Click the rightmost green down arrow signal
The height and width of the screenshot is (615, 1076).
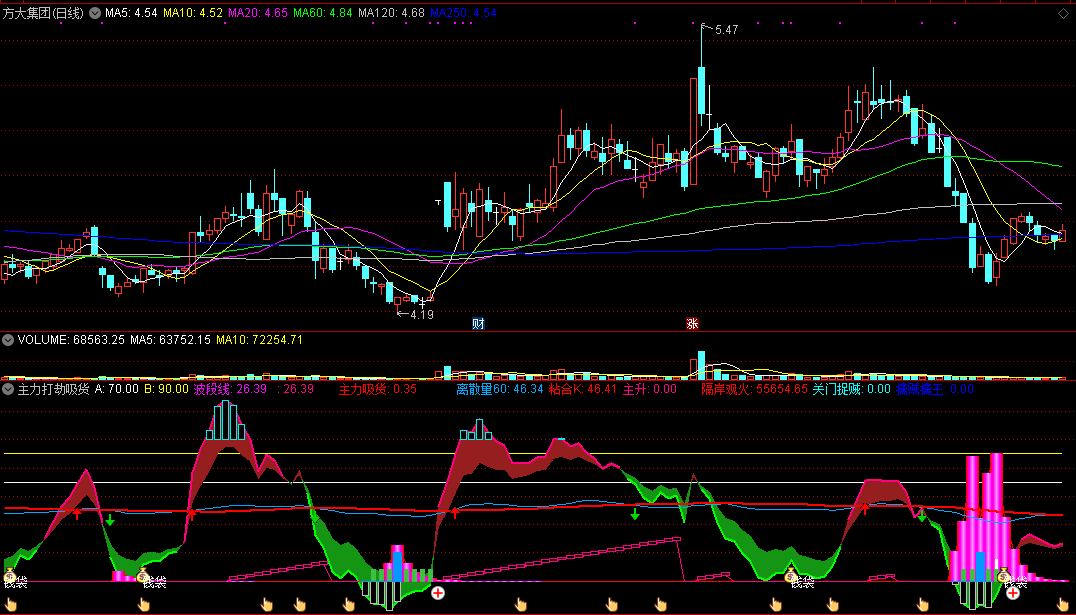(x=922, y=515)
